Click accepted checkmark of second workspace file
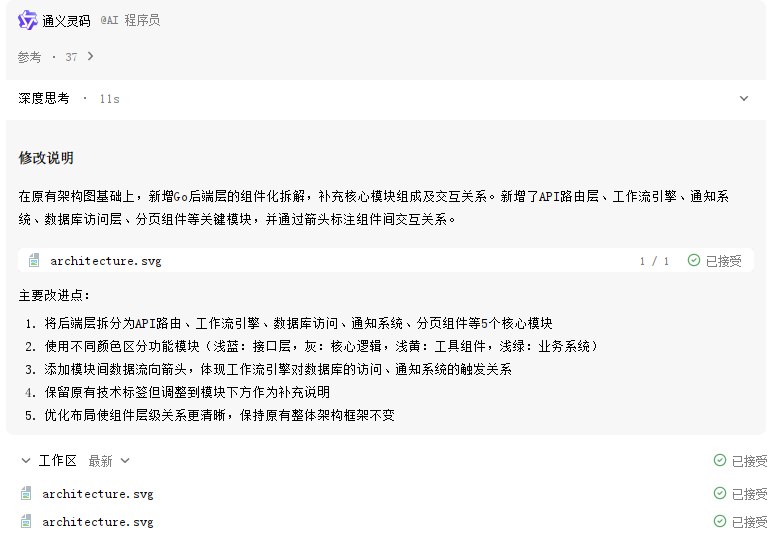 point(719,521)
